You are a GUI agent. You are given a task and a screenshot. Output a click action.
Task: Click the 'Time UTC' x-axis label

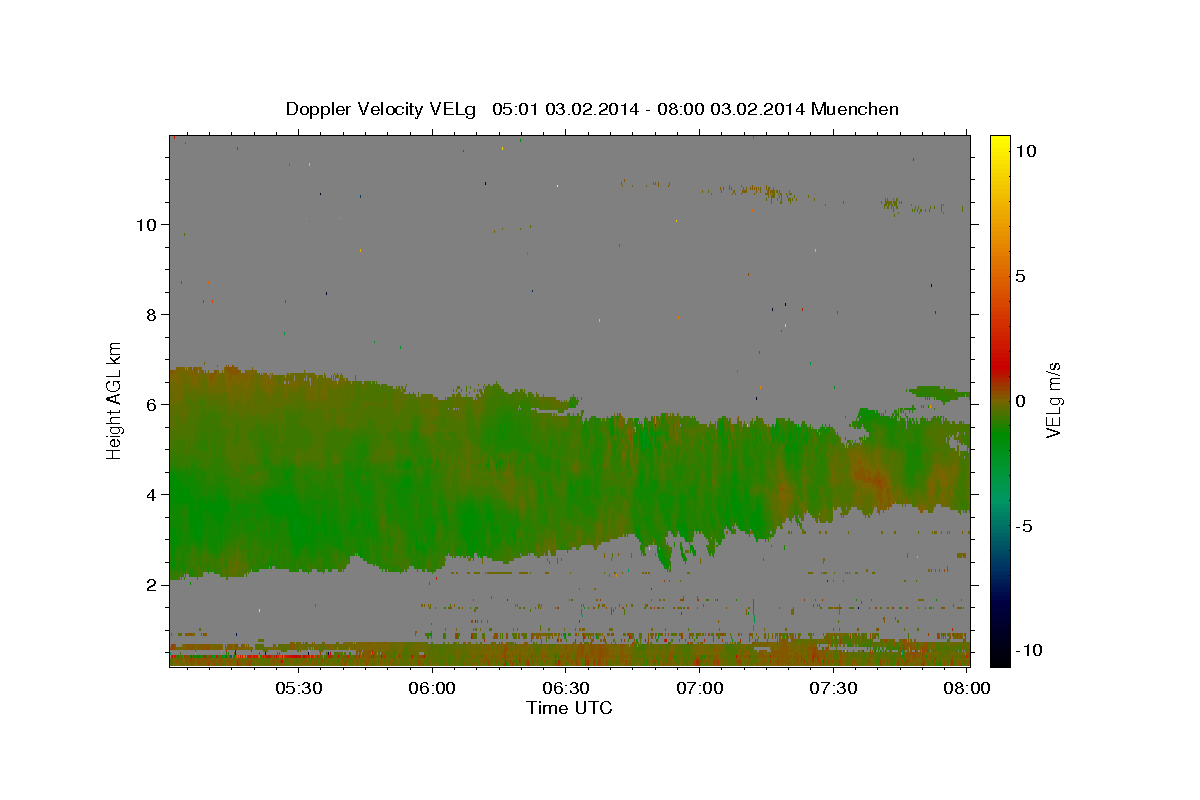(x=569, y=708)
